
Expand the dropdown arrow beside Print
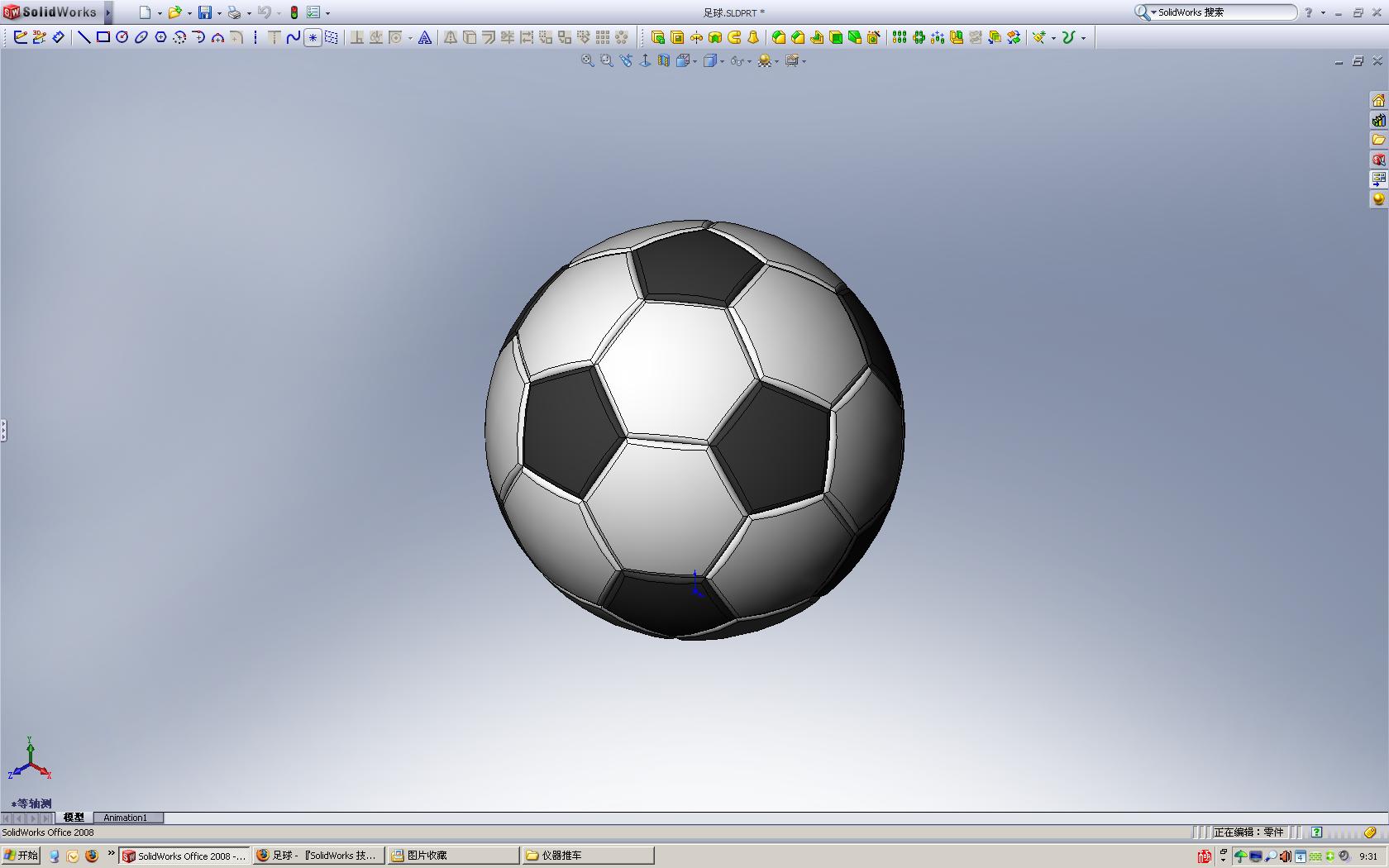point(249,13)
